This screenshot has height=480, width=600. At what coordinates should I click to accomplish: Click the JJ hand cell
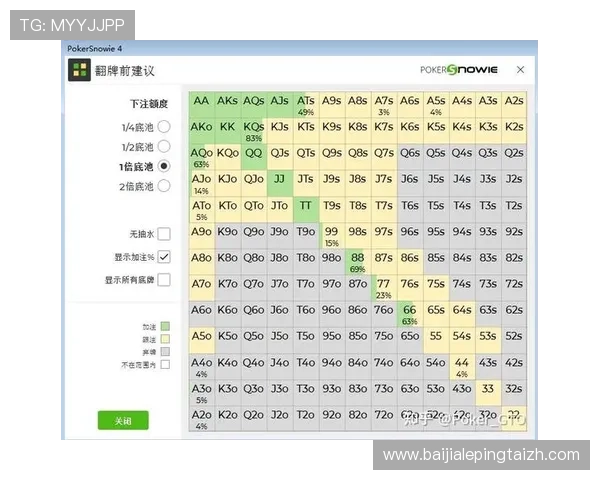pyautogui.click(x=280, y=183)
